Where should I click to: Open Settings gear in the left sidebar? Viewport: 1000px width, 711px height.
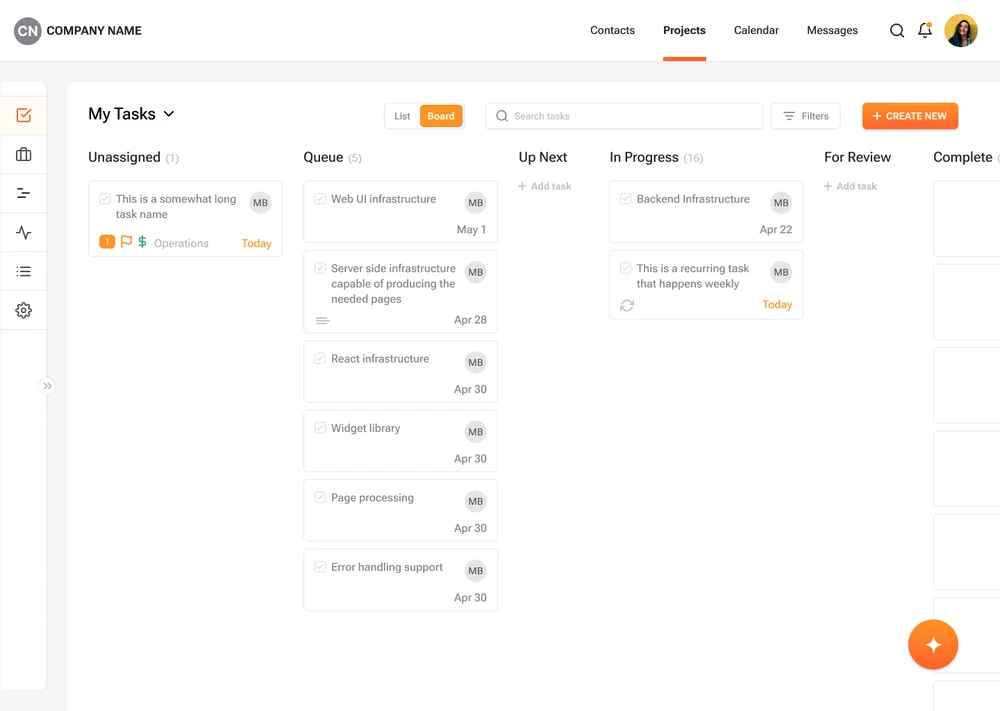point(24,310)
